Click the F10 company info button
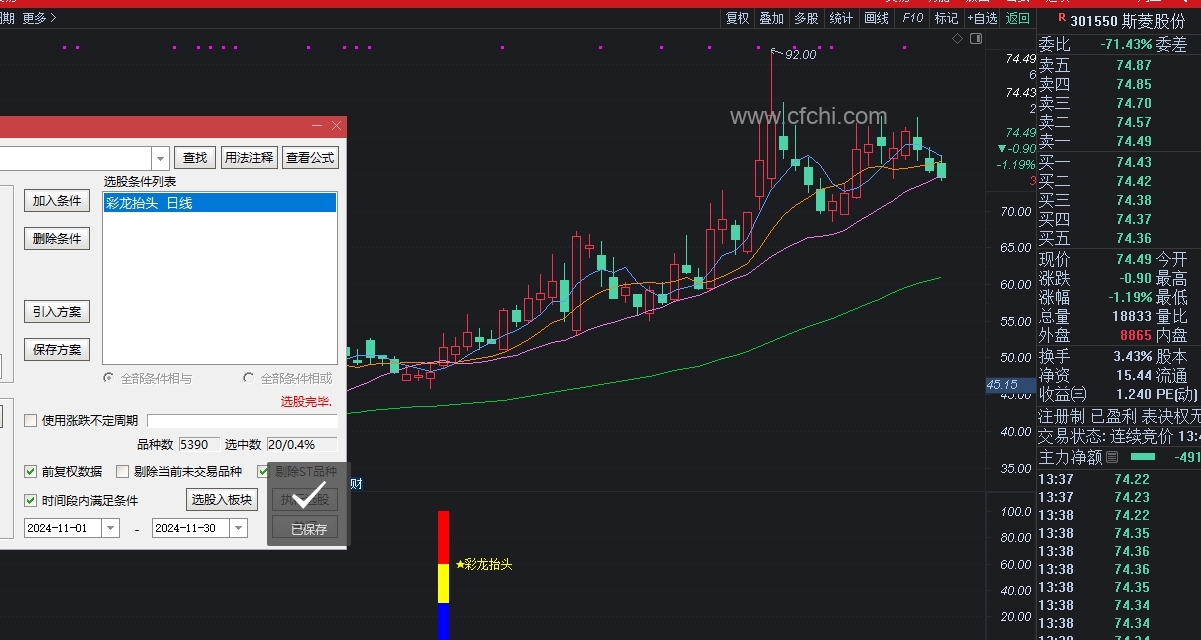The width and height of the screenshot is (1201, 640). click(912, 18)
